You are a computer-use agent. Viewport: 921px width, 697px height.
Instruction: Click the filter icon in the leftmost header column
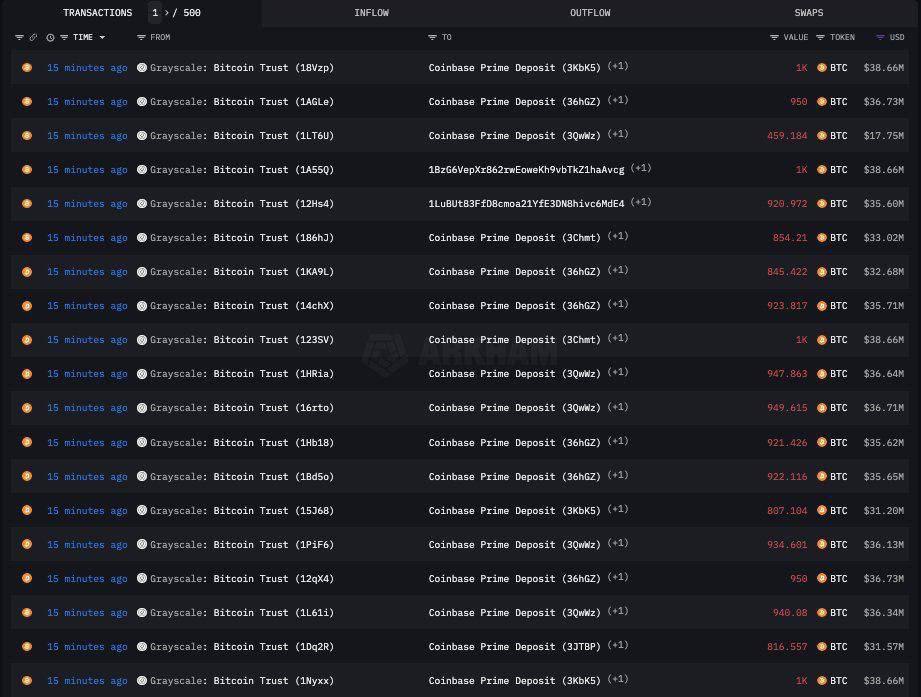point(19,37)
